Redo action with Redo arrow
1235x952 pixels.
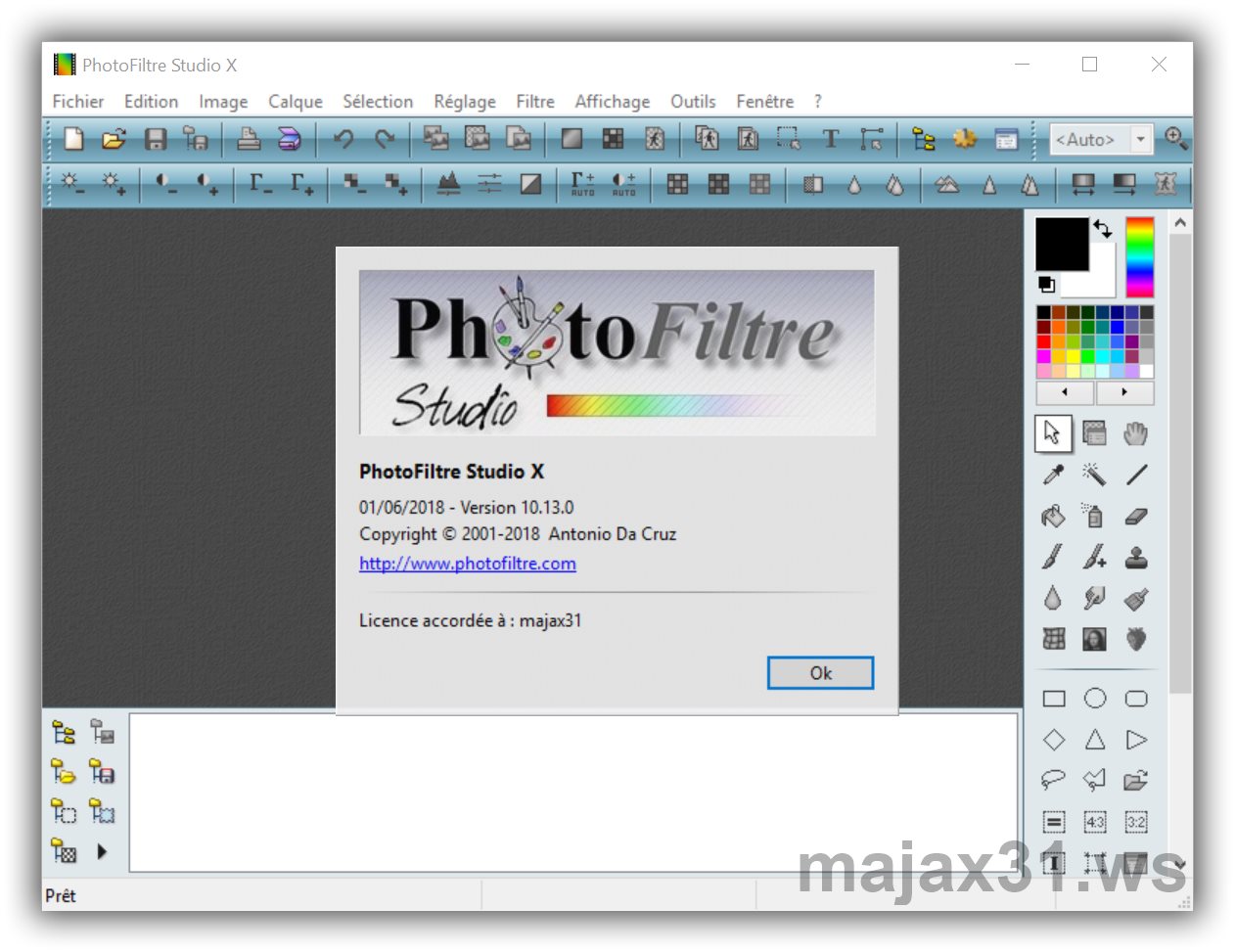385,139
